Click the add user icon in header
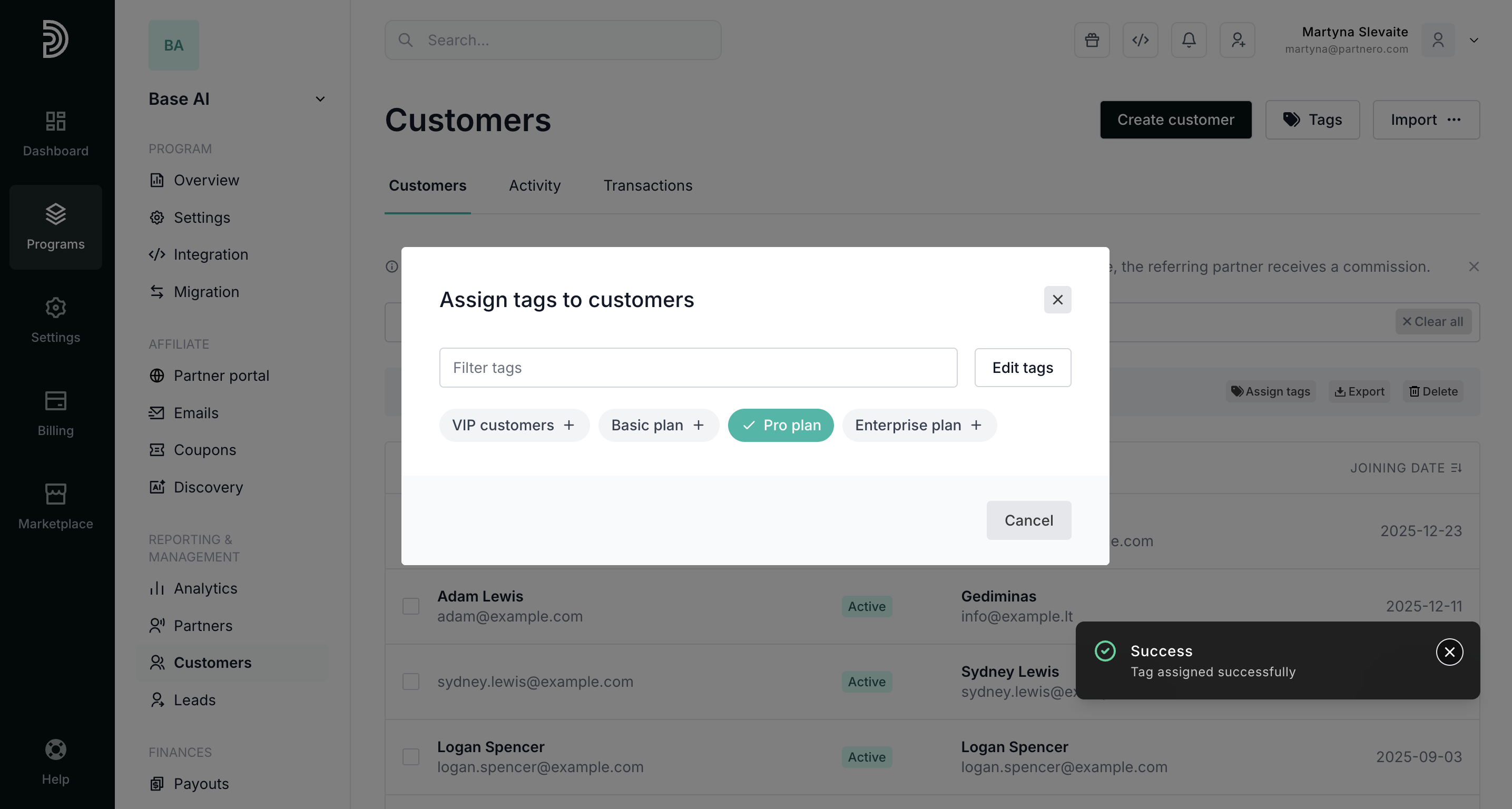 [x=1238, y=40]
